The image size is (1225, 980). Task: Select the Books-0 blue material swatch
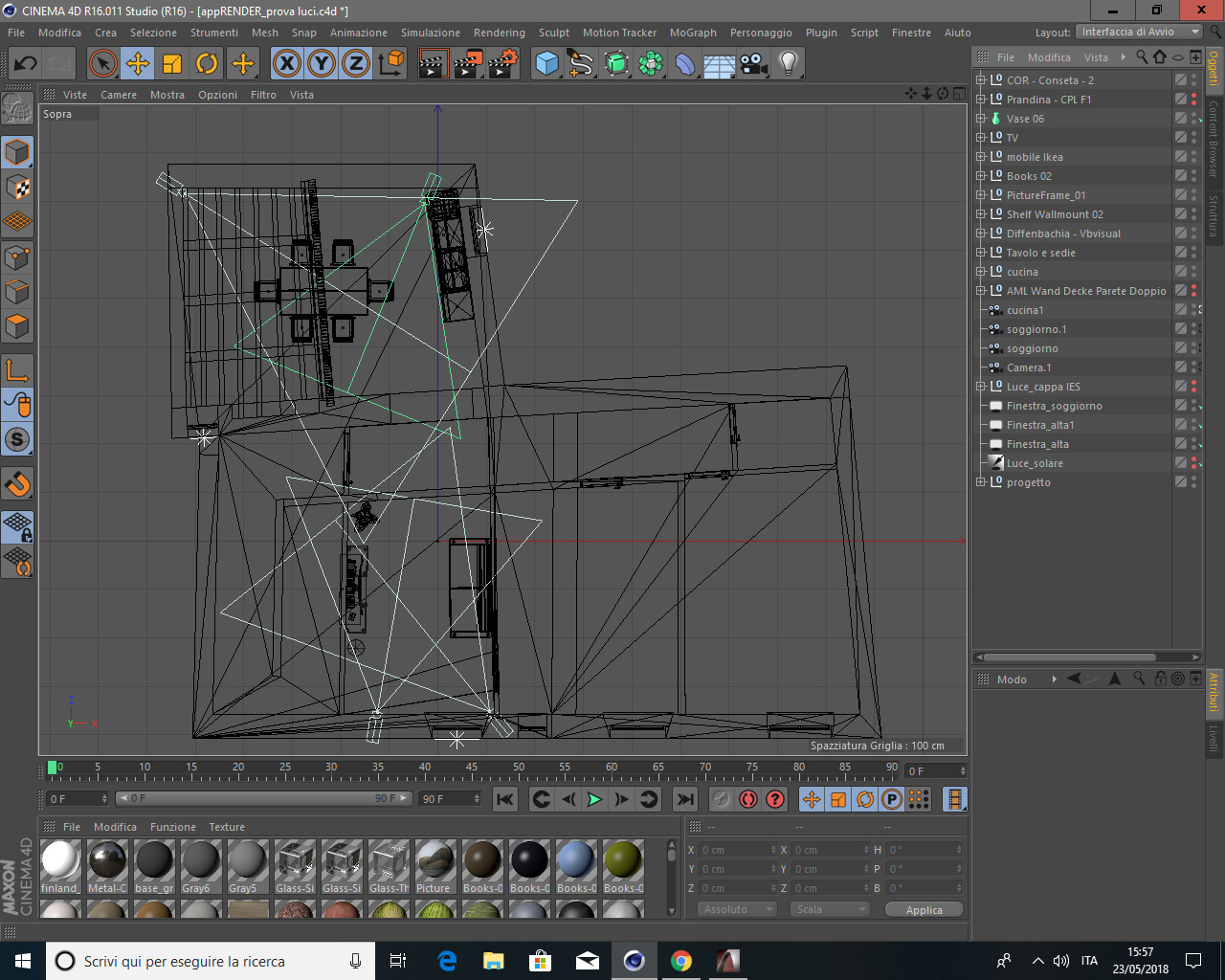tap(575, 861)
